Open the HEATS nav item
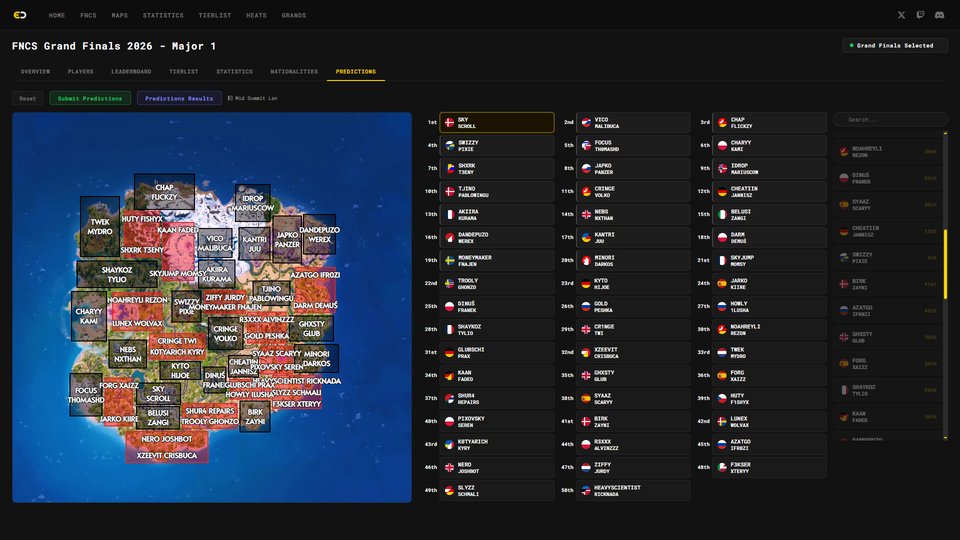The image size is (960, 540). pos(256,15)
